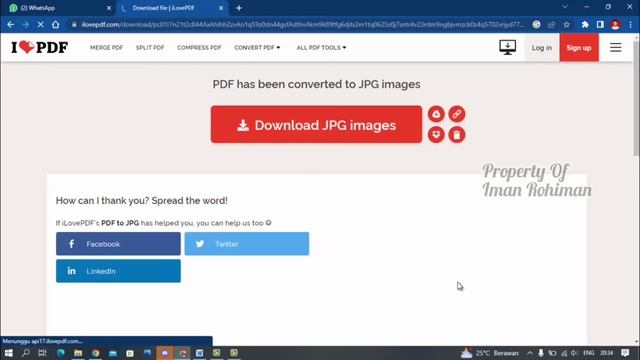Expand the ALL PDF TOOLS dropdown
640x360 pixels.
click(x=321, y=48)
